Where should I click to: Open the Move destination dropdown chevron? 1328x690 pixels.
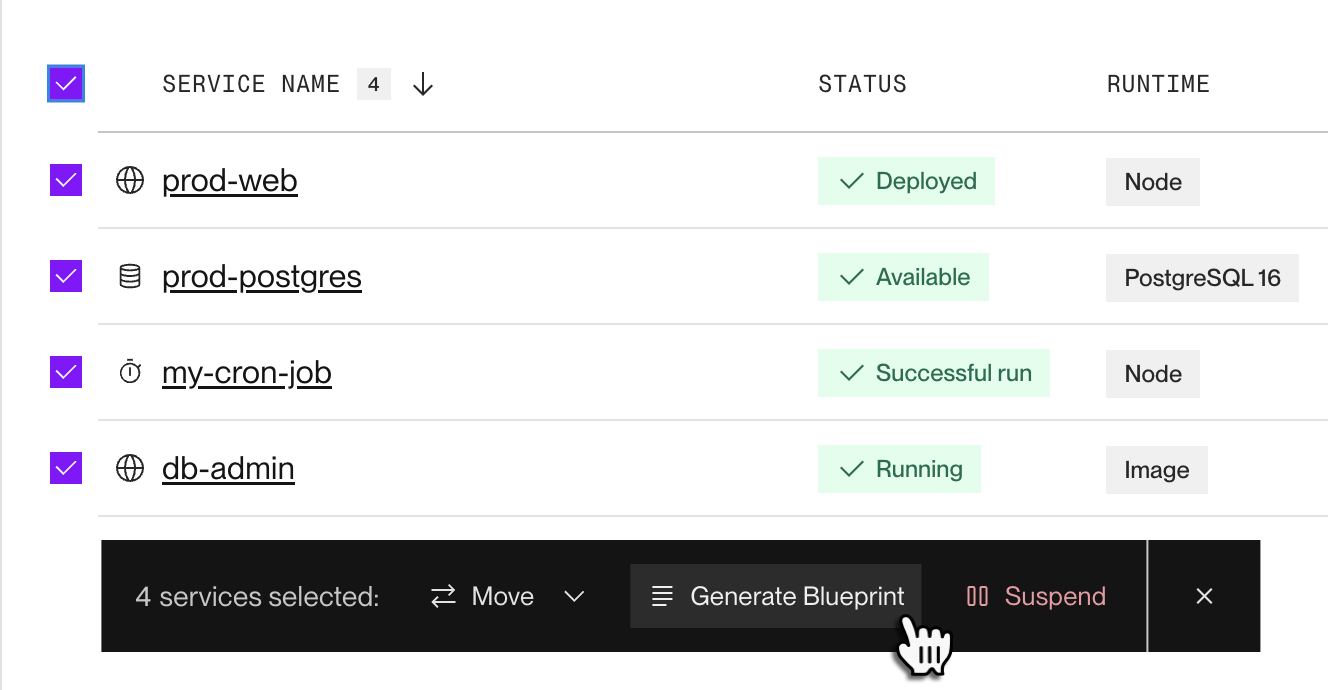click(x=575, y=596)
